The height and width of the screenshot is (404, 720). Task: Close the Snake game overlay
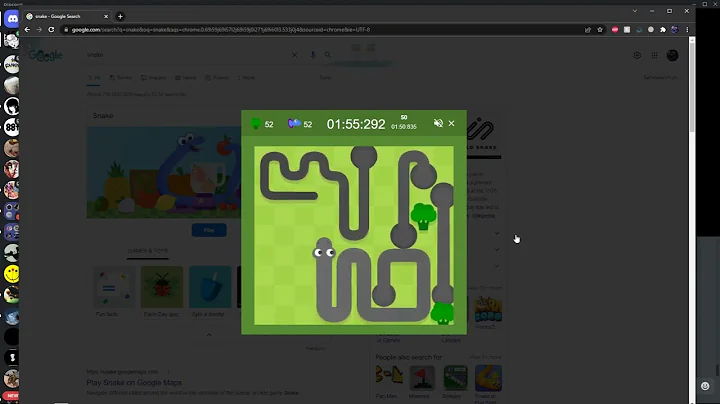[451, 123]
